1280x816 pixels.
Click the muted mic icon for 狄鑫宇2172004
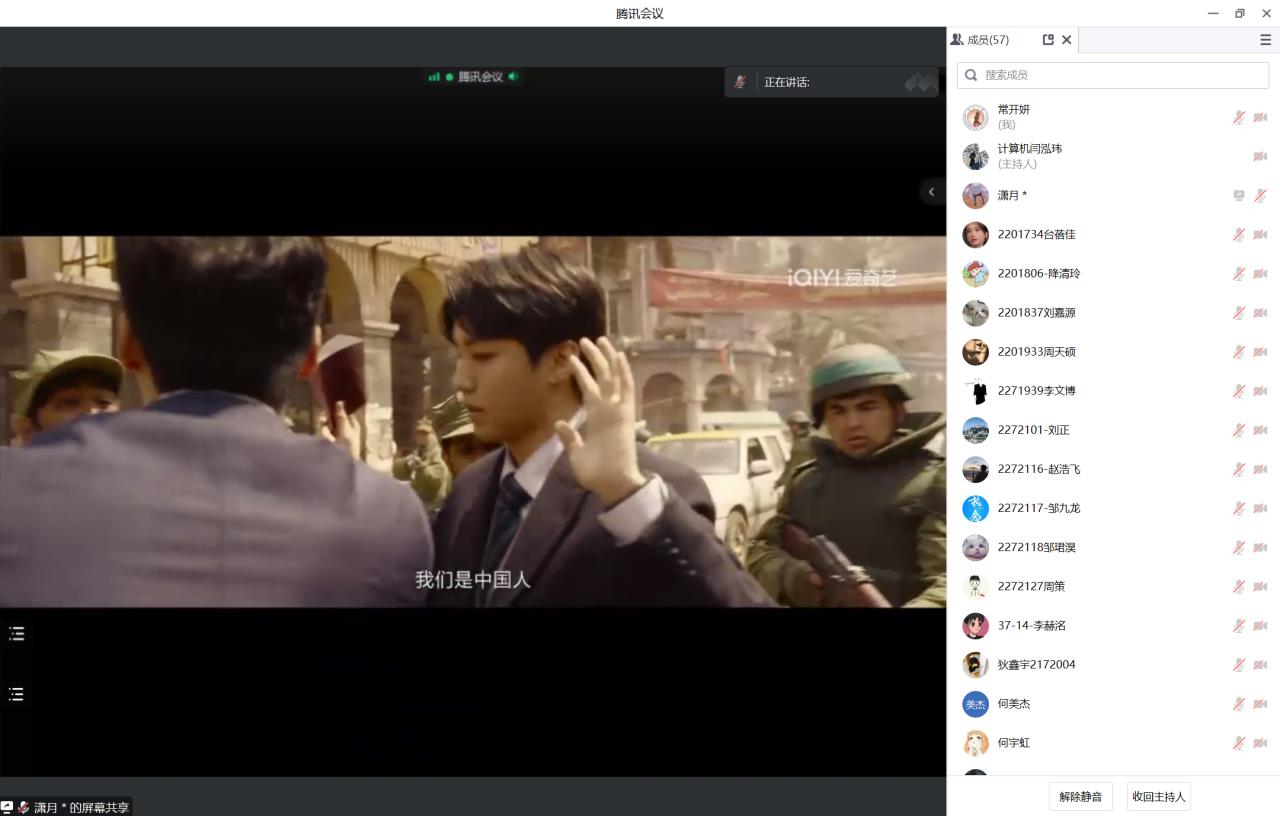pos(1239,665)
